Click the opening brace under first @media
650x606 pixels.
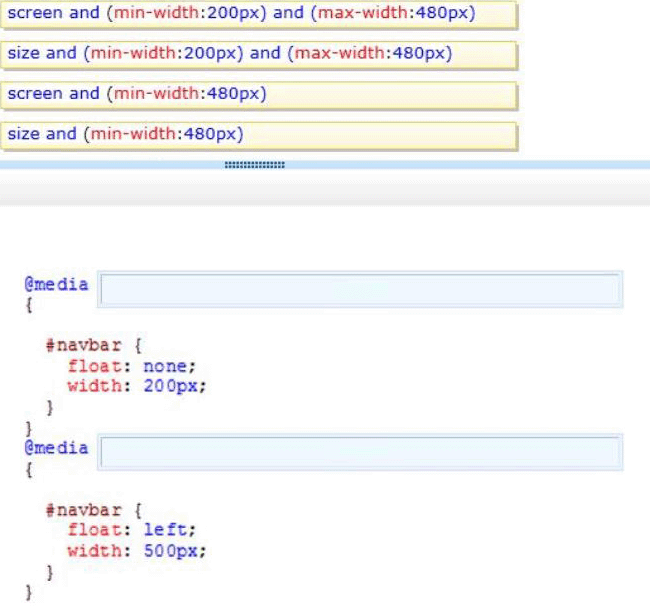tap(29, 306)
